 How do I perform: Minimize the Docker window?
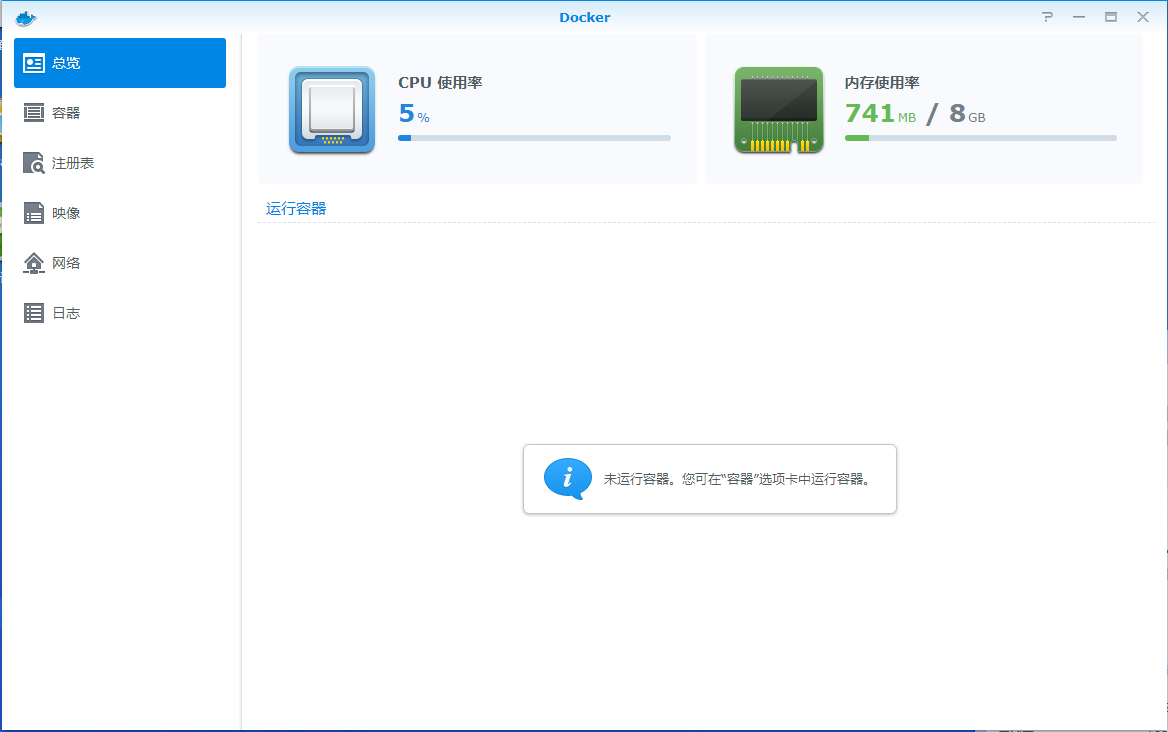click(x=1078, y=17)
